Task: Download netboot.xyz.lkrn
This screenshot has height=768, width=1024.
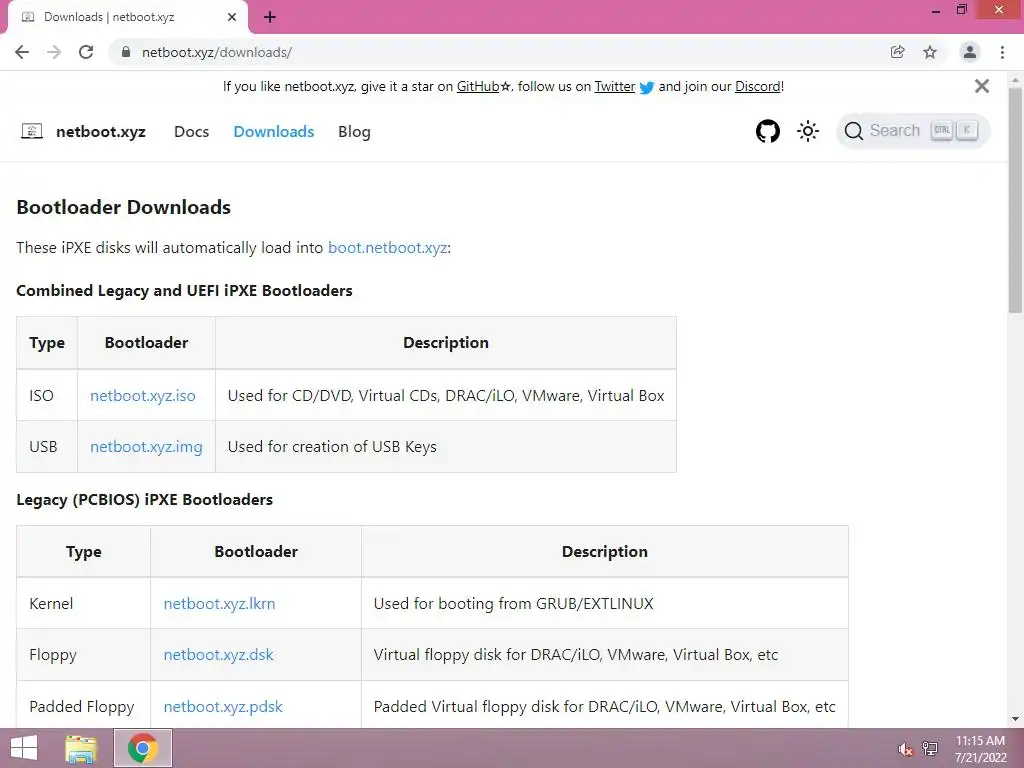Action: click(x=219, y=603)
